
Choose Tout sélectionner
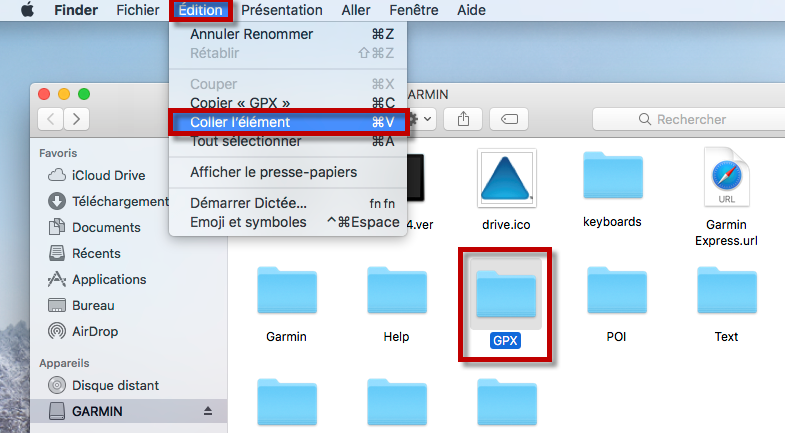288,141
